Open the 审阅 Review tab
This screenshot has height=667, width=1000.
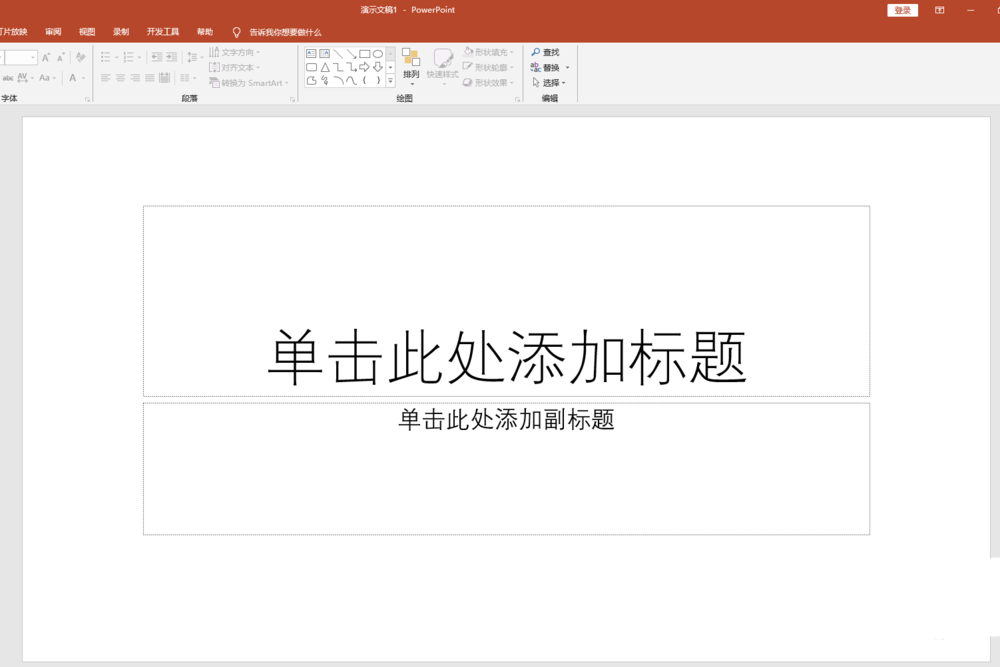[54, 32]
